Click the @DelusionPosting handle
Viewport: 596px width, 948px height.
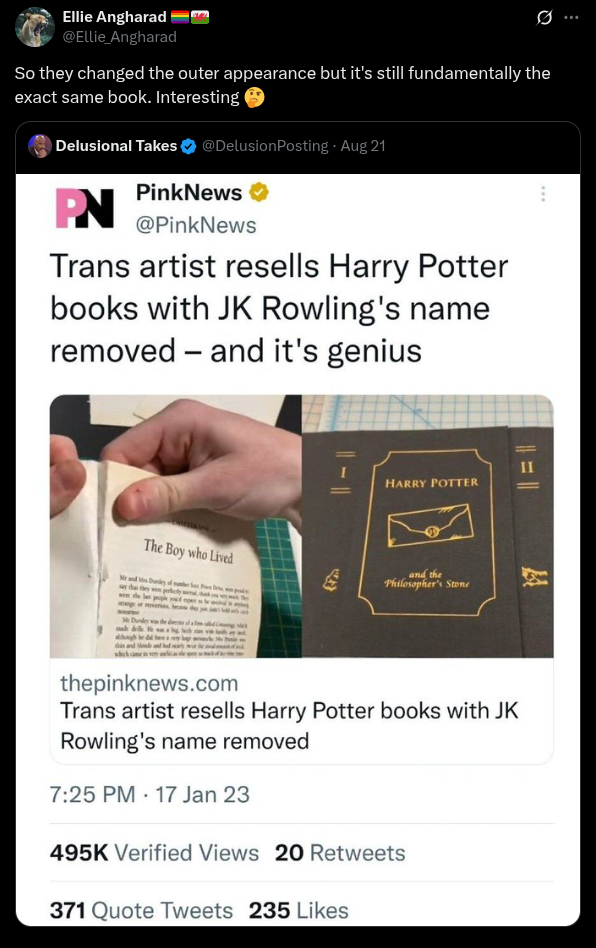pyautogui.click(x=265, y=146)
